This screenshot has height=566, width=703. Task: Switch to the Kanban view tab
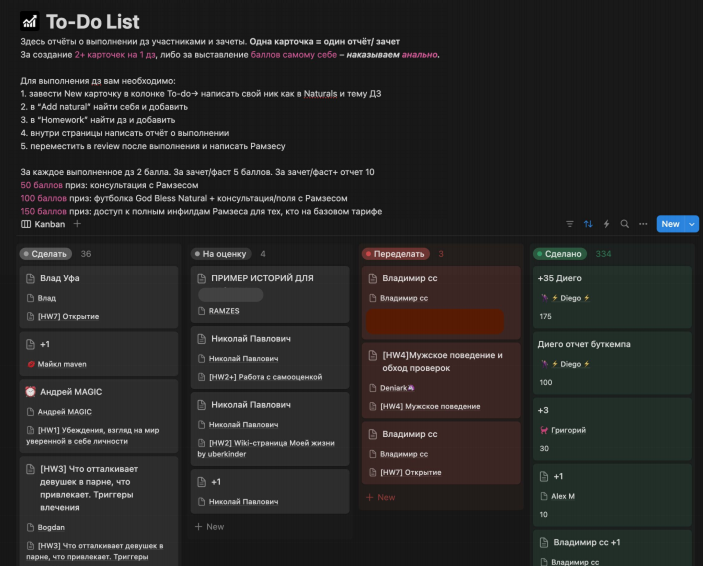point(43,224)
